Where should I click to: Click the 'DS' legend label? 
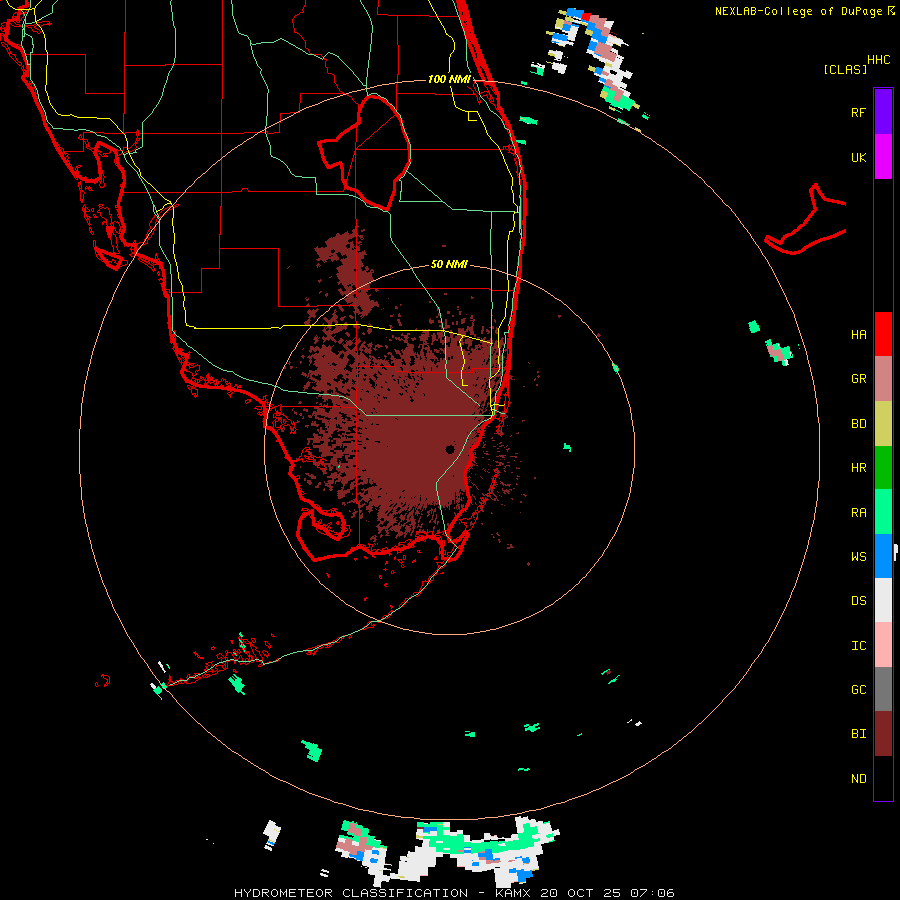(858, 601)
